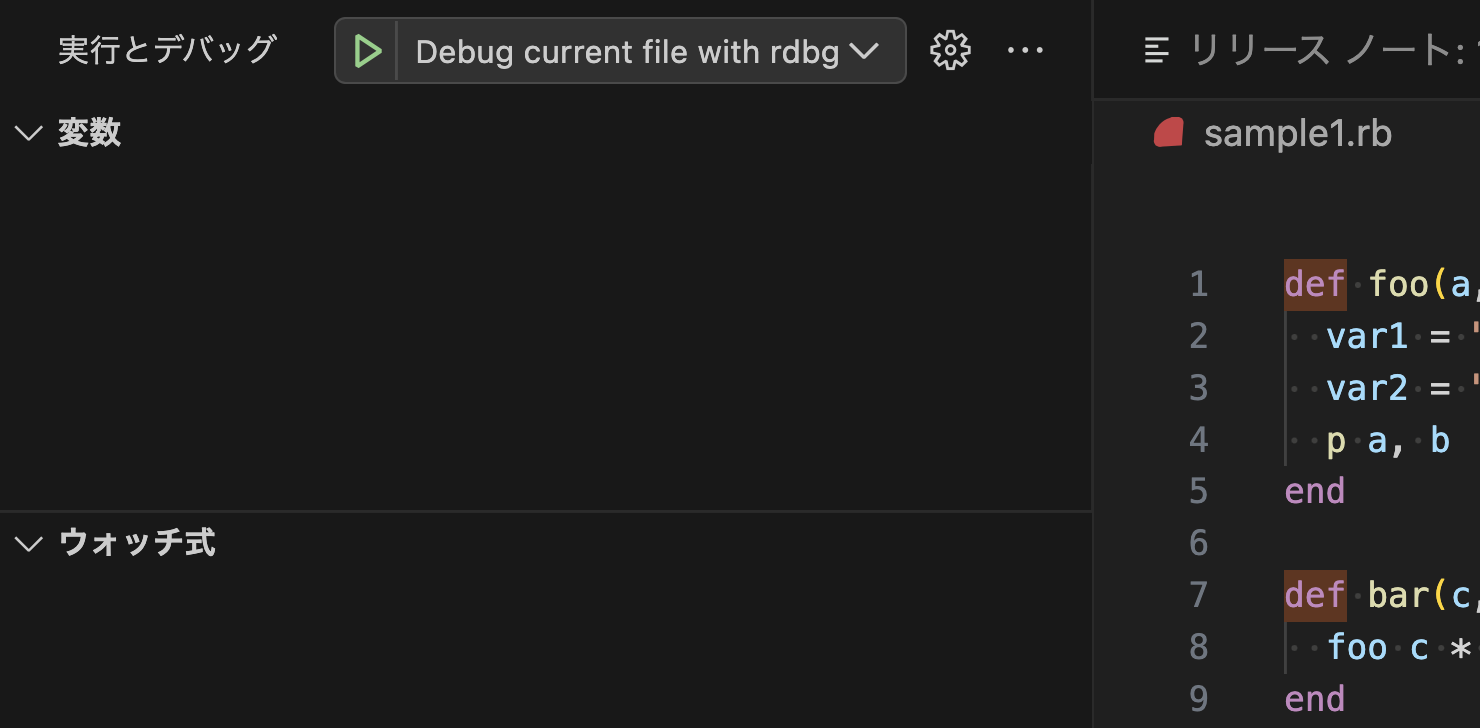Open launch.json via the settings gear icon
Screen dimensions: 1480x728
pyautogui.click(x=949, y=50)
